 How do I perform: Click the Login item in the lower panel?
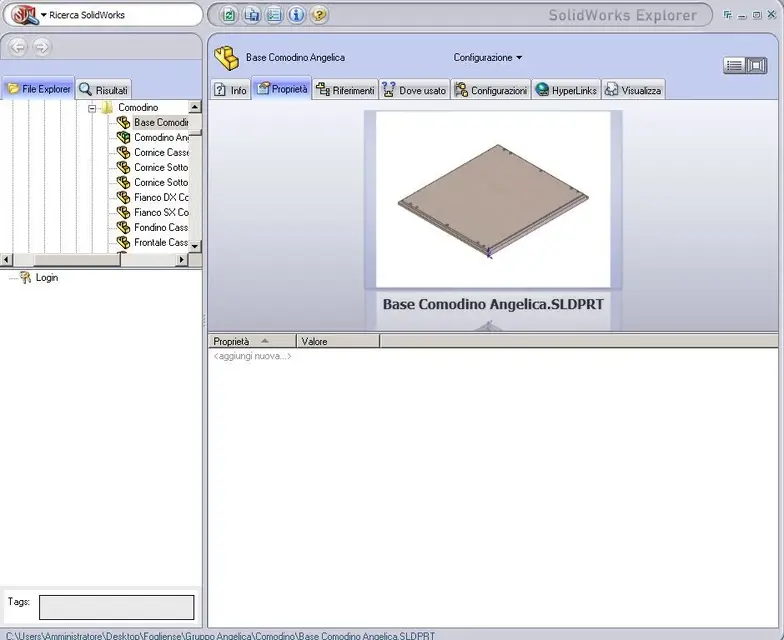click(46, 278)
